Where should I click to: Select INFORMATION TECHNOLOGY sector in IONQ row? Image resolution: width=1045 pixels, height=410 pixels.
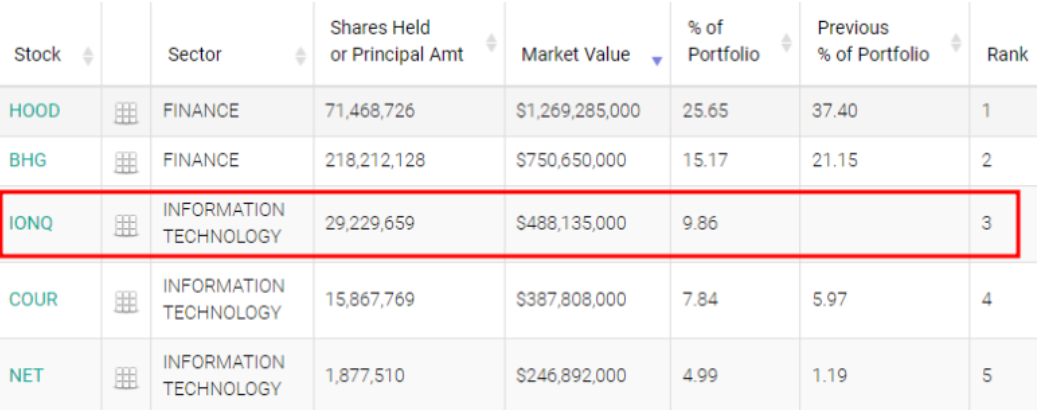[224, 223]
